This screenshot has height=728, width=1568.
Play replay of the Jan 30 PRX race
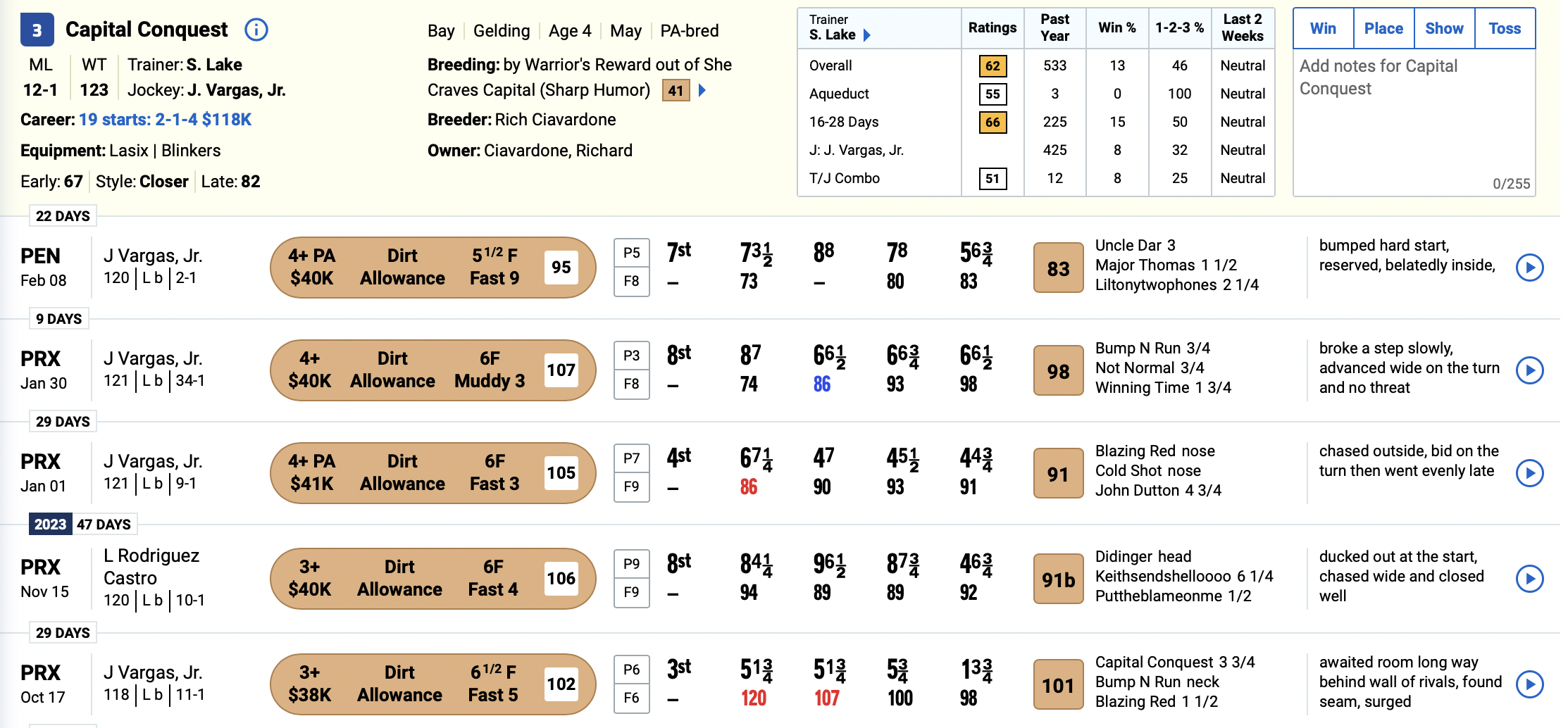click(1529, 370)
